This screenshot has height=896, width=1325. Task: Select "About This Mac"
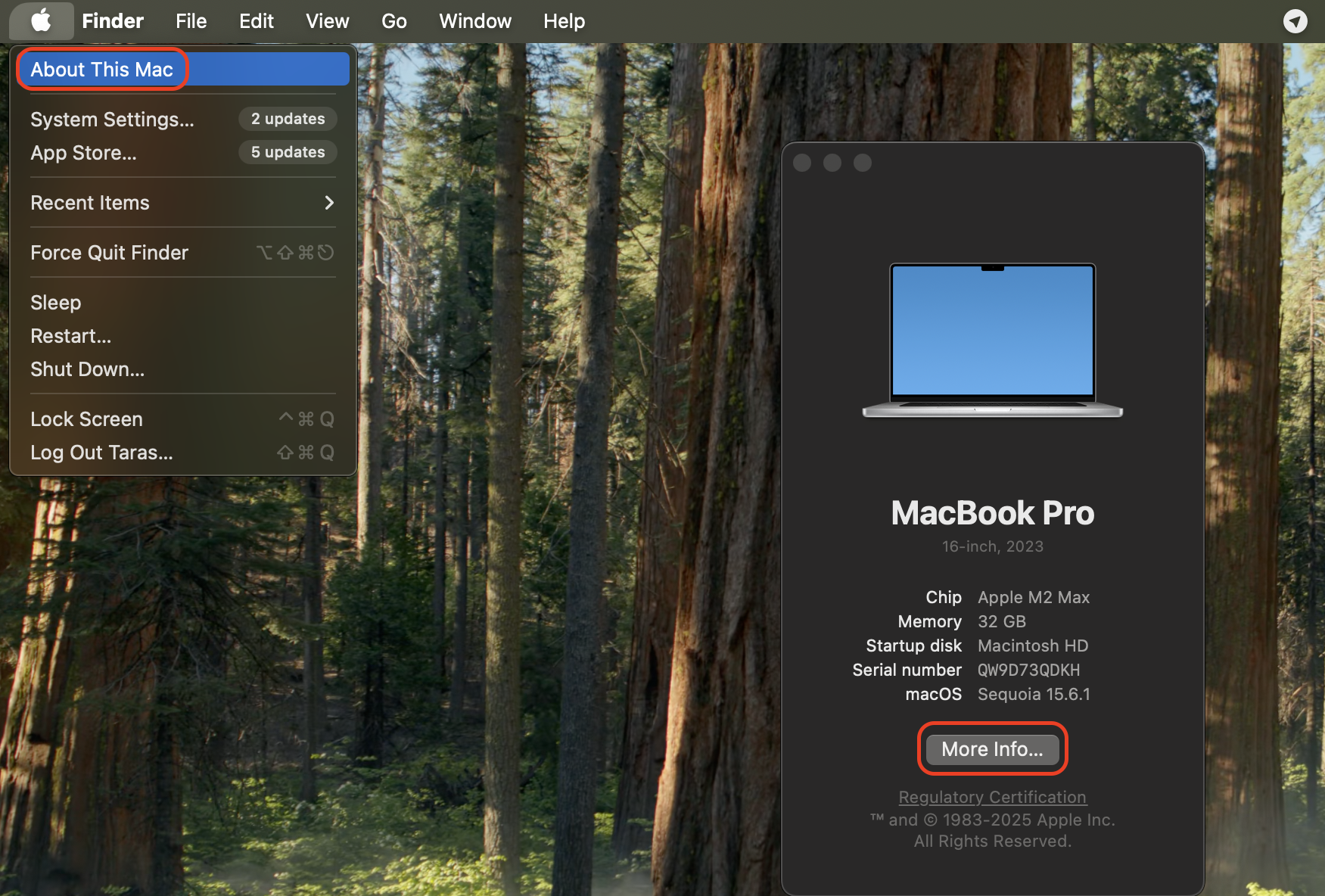101,69
